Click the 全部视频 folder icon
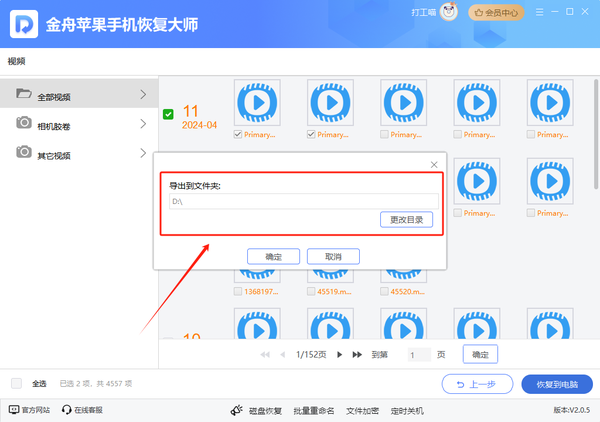 24,93
